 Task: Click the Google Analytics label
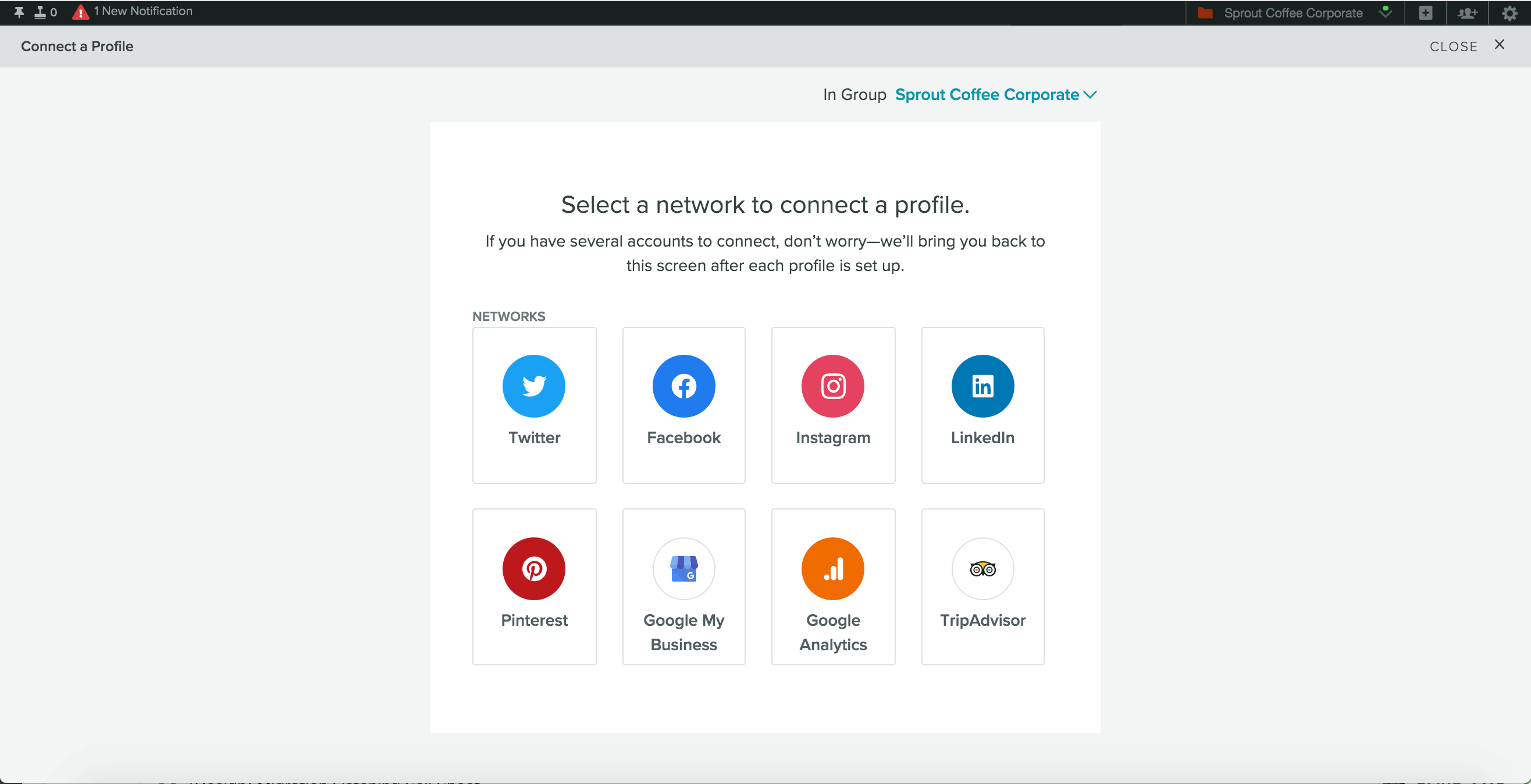pyautogui.click(x=832, y=632)
